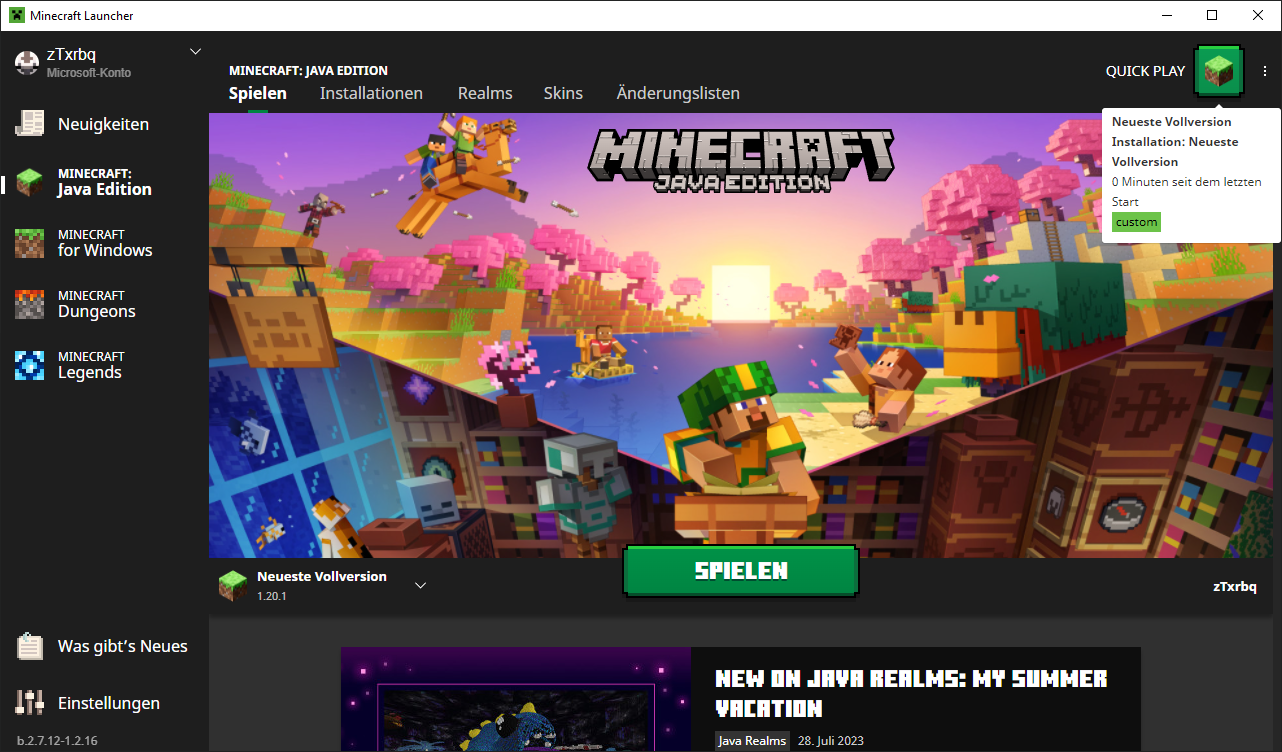Open the Neuigkeiten section
Image resolution: width=1282 pixels, height=752 pixels.
click(104, 124)
